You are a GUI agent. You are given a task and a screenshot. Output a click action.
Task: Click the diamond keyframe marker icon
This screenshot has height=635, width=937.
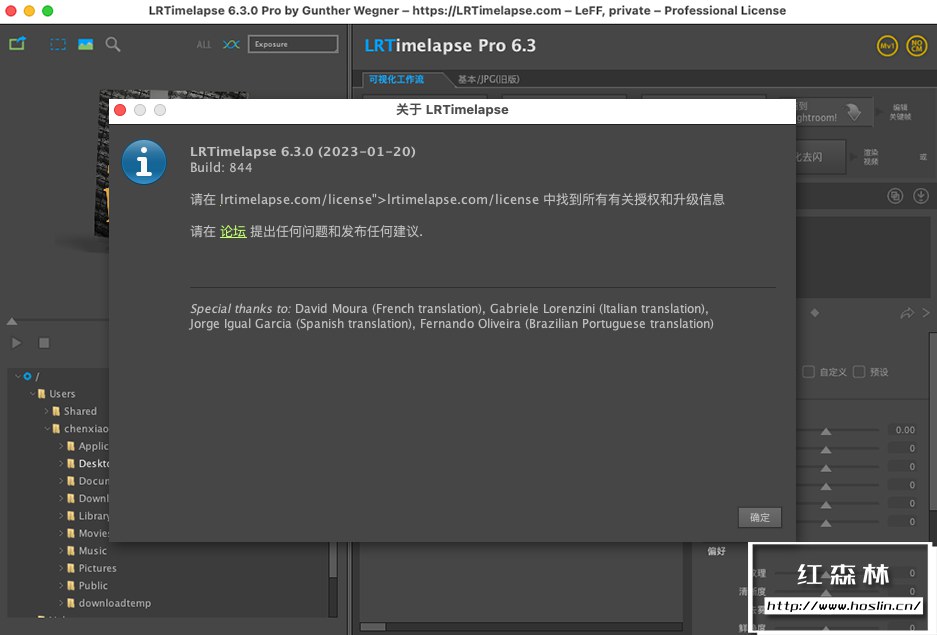[x=814, y=312]
